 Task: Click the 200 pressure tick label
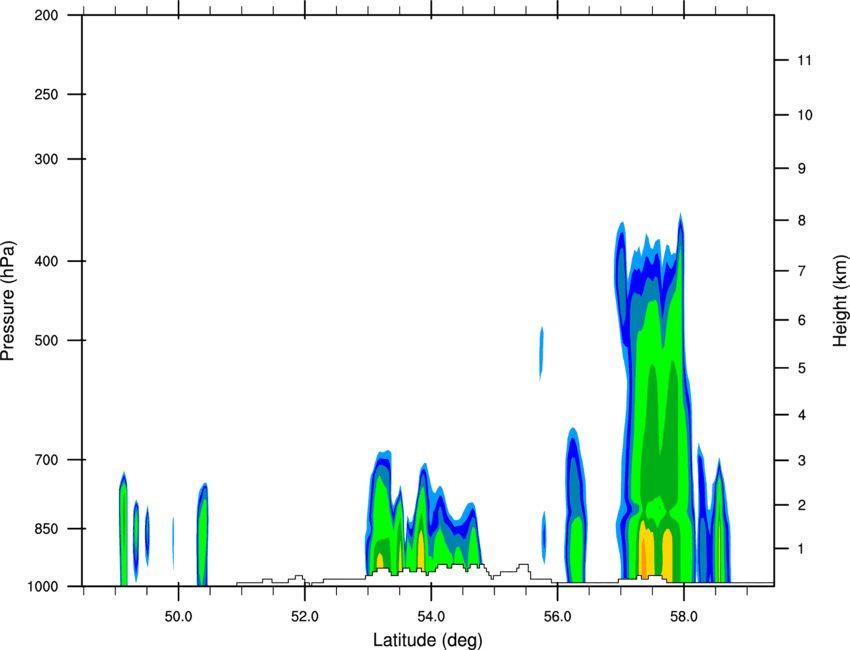point(46,15)
